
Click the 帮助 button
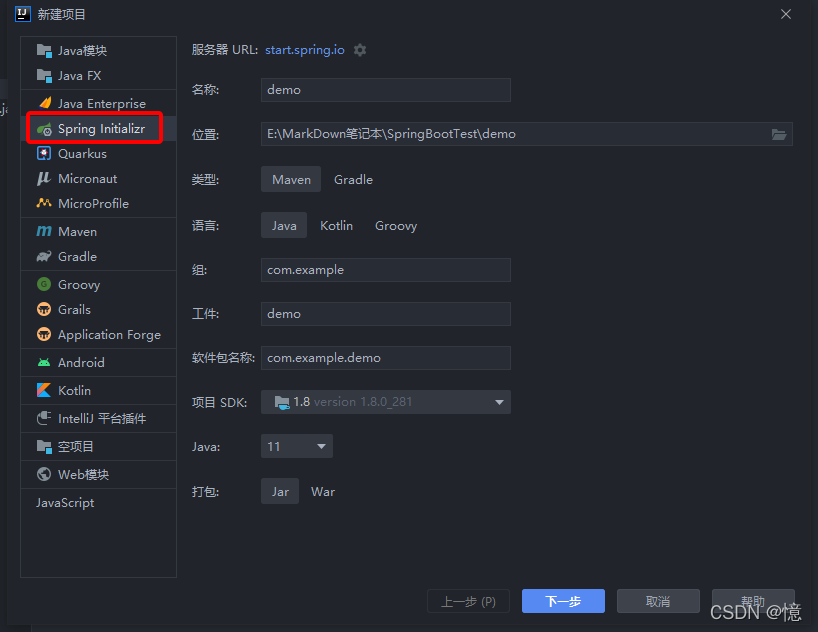(753, 601)
